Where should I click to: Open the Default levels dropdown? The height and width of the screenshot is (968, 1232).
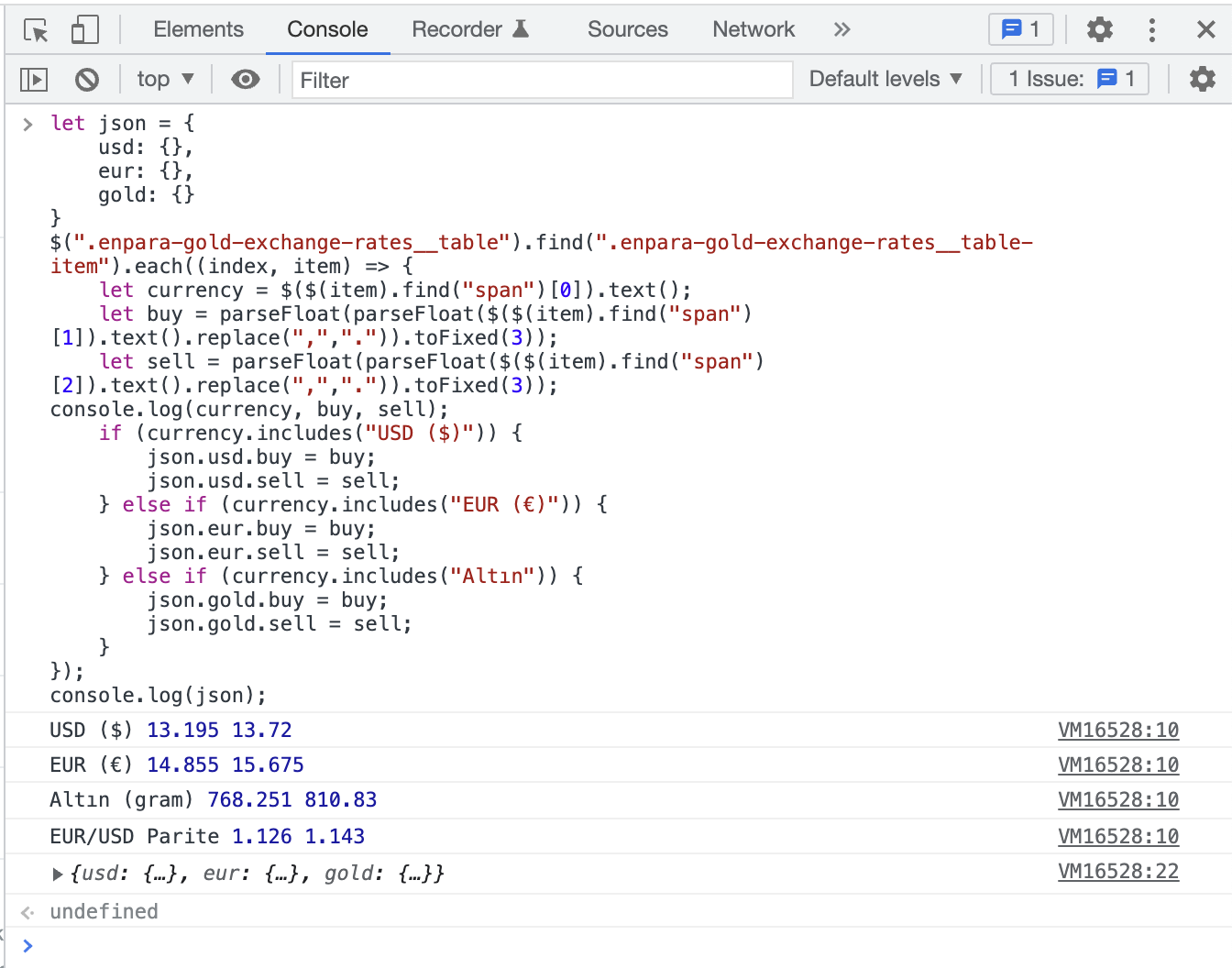(x=885, y=79)
